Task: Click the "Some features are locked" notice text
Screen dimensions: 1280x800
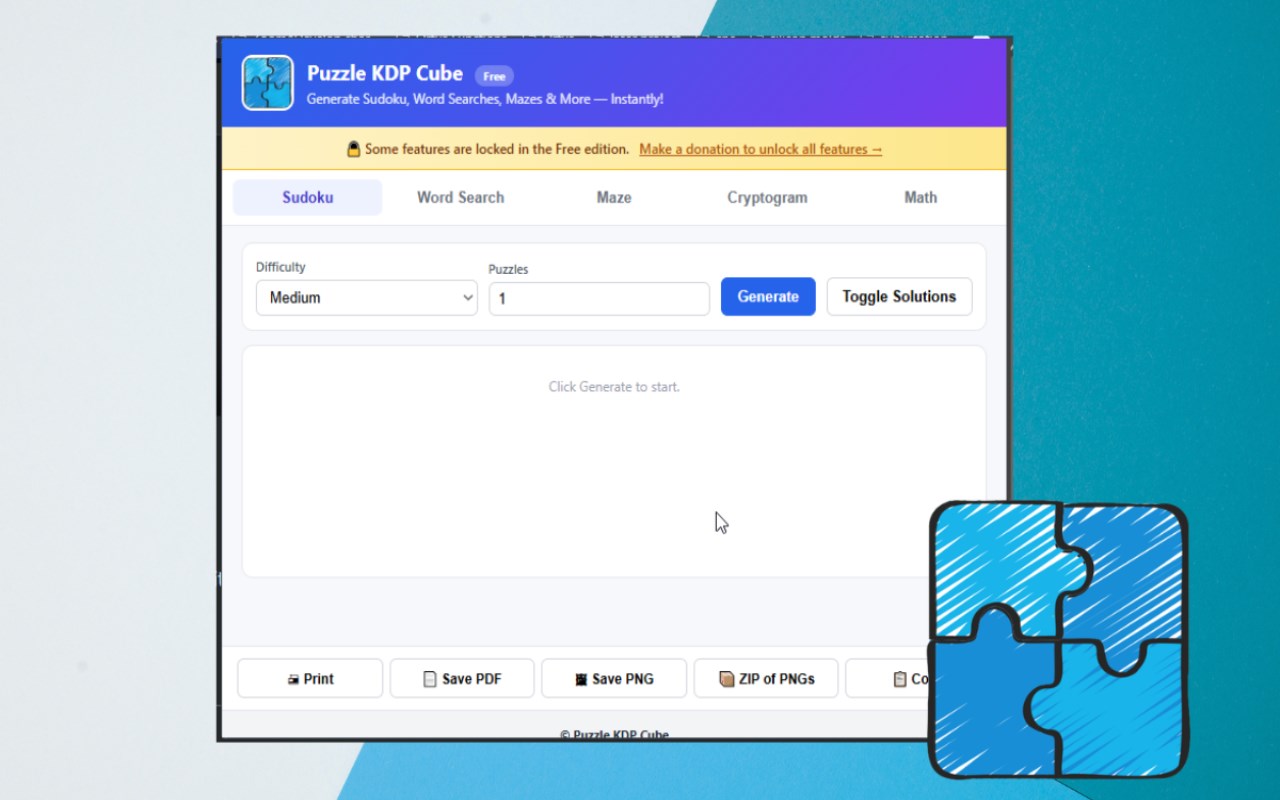Action: [497, 150]
